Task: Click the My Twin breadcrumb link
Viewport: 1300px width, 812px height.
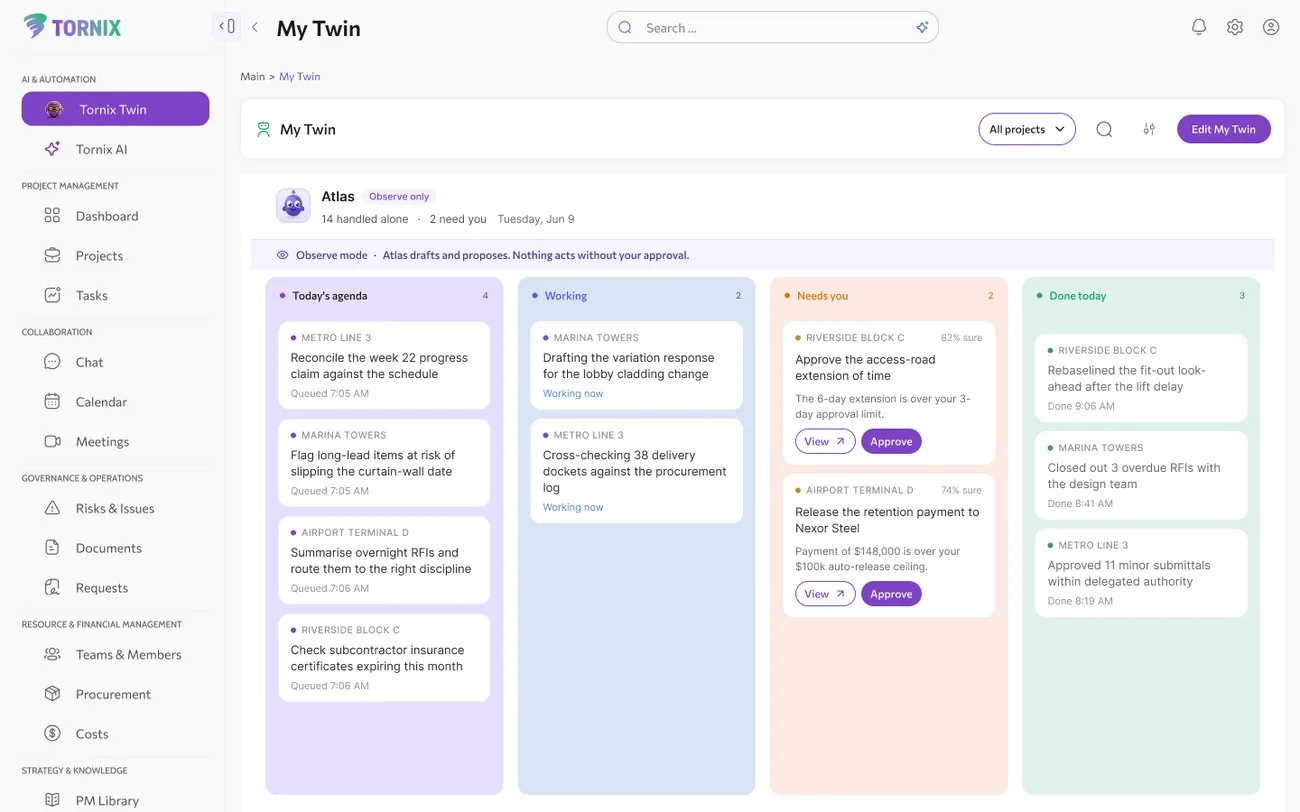Action: point(300,76)
